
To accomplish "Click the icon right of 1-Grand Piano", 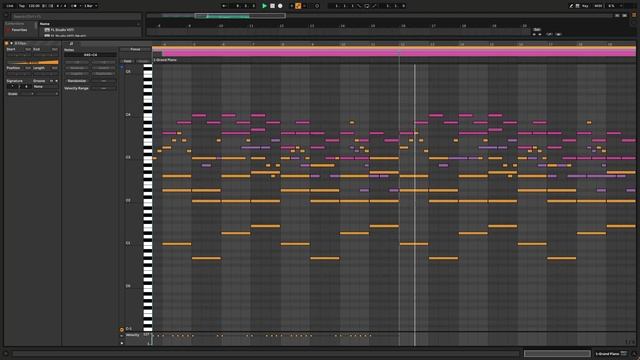I will coord(624,353).
